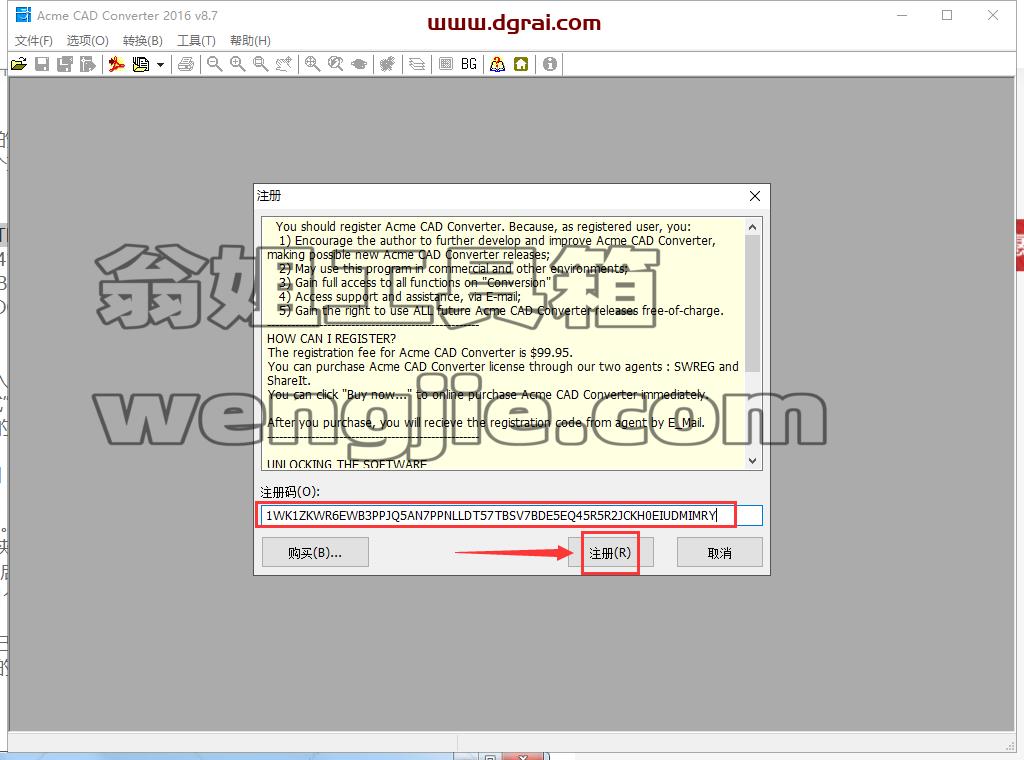Click the 'HOW CAN I REGISTER?' text line
1024x760 pixels.
(x=332, y=338)
